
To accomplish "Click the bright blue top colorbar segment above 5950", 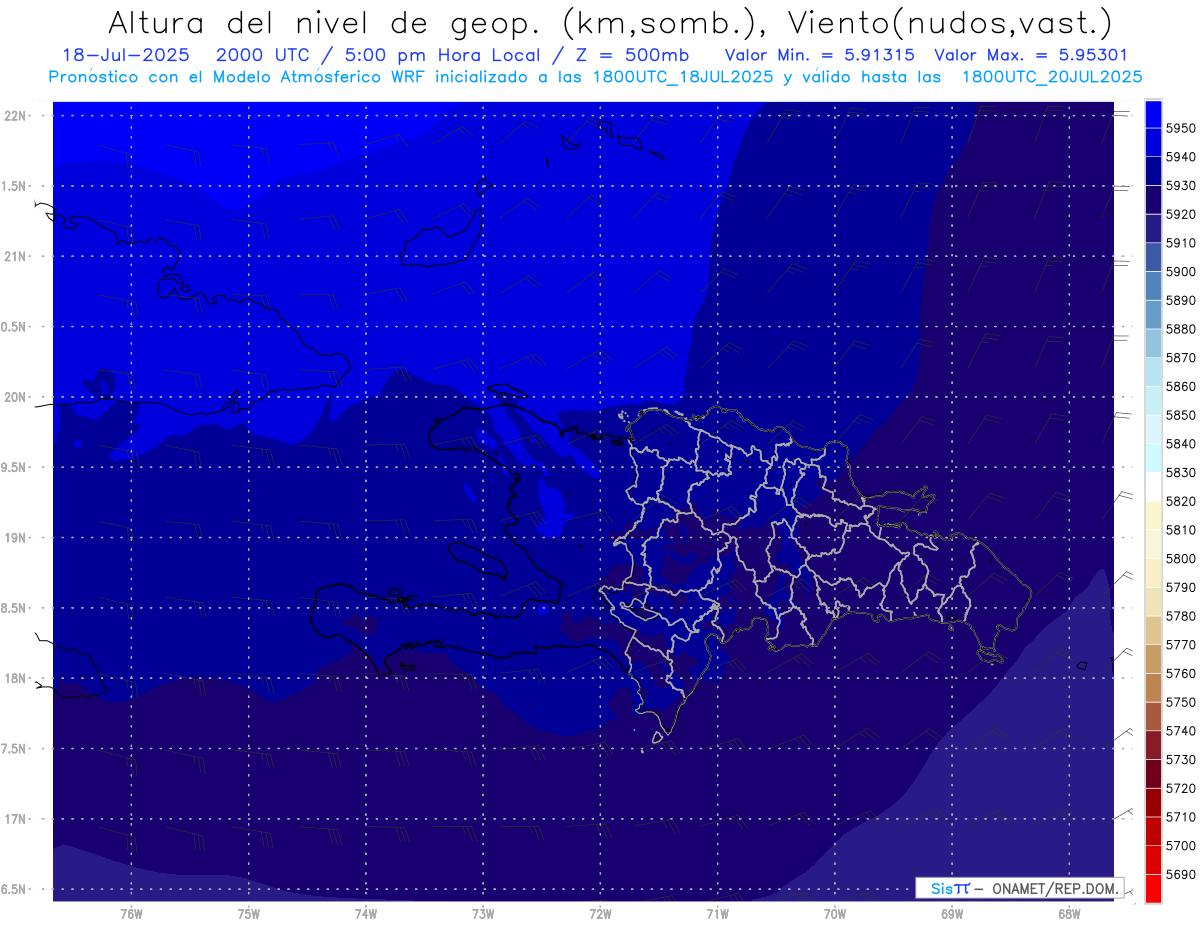I will pos(1153,114).
